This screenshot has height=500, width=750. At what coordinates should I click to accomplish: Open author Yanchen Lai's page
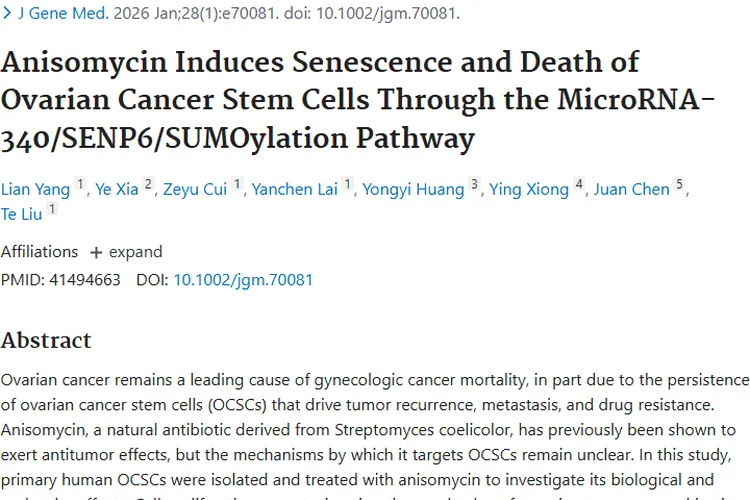coord(294,190)
